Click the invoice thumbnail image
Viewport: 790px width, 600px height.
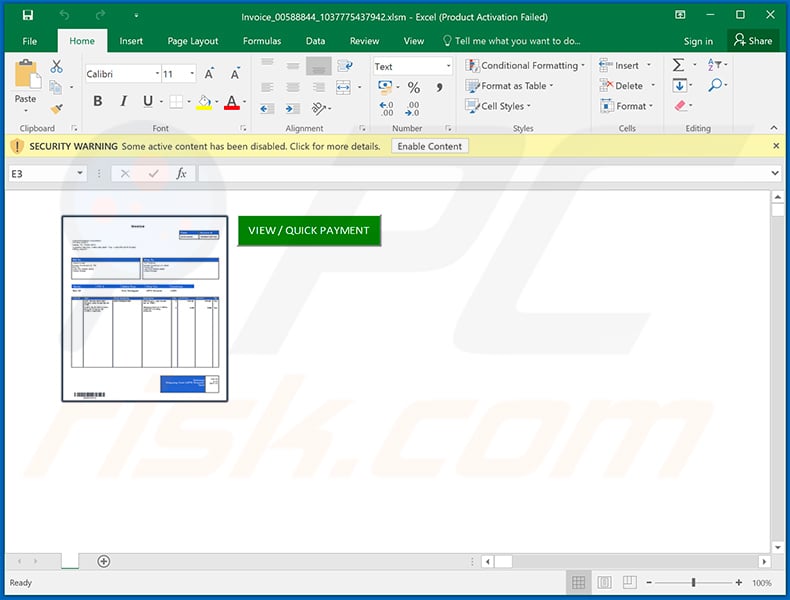145,309
